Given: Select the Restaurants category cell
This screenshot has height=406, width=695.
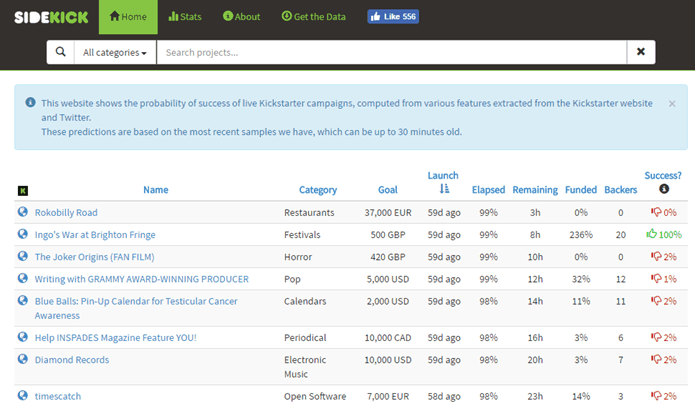Looking at the screenshot, I should click(x=309, y=213).
